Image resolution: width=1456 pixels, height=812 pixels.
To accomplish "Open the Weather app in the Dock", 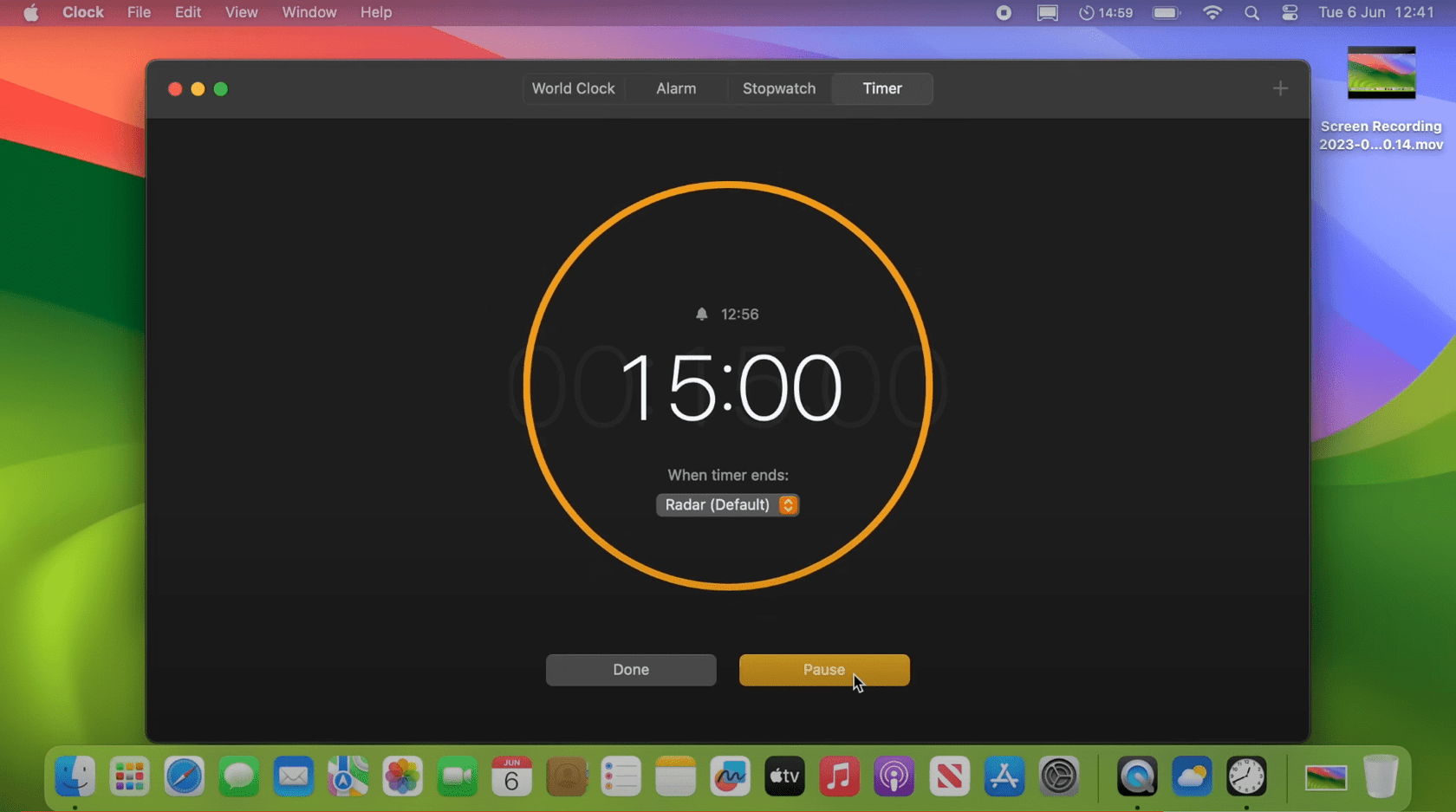I will point(1192,776).
